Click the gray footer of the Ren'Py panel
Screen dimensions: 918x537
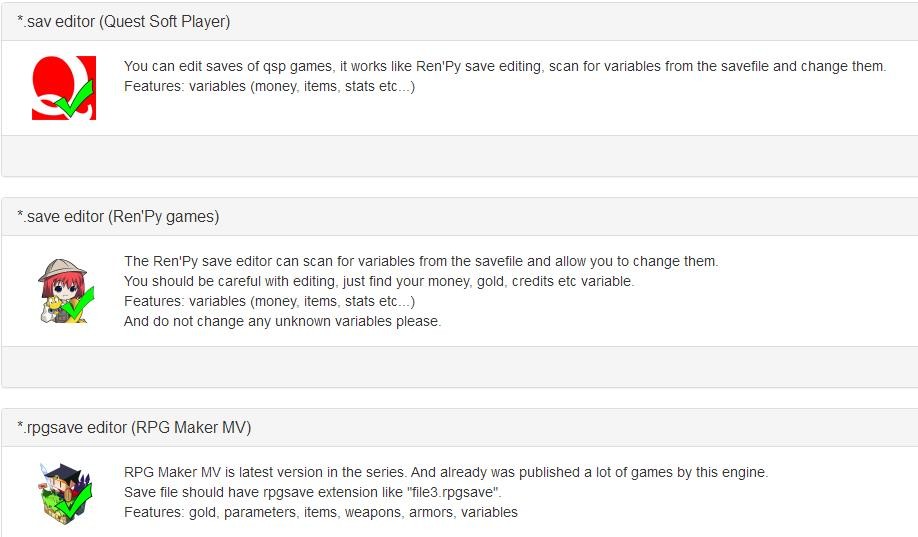click(459, 367)
